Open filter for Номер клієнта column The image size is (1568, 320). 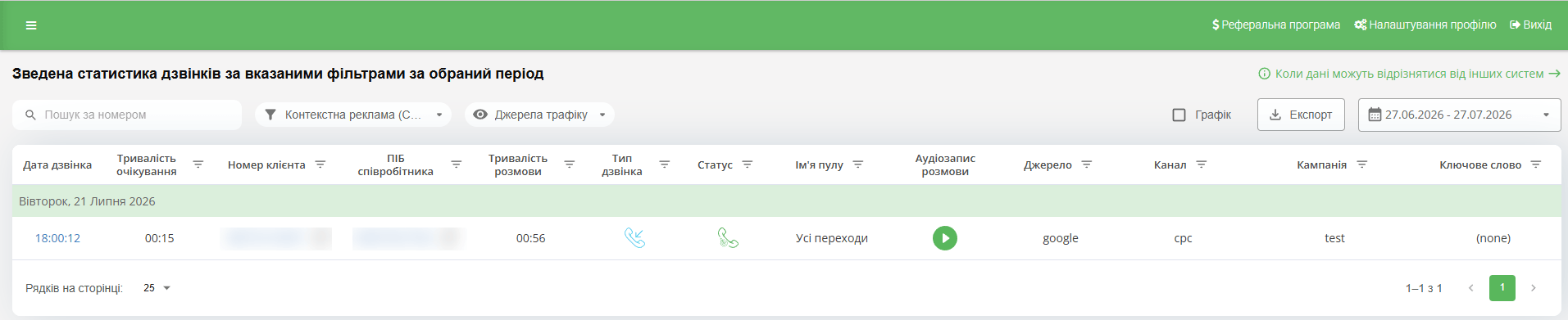(x=320, y=165)
